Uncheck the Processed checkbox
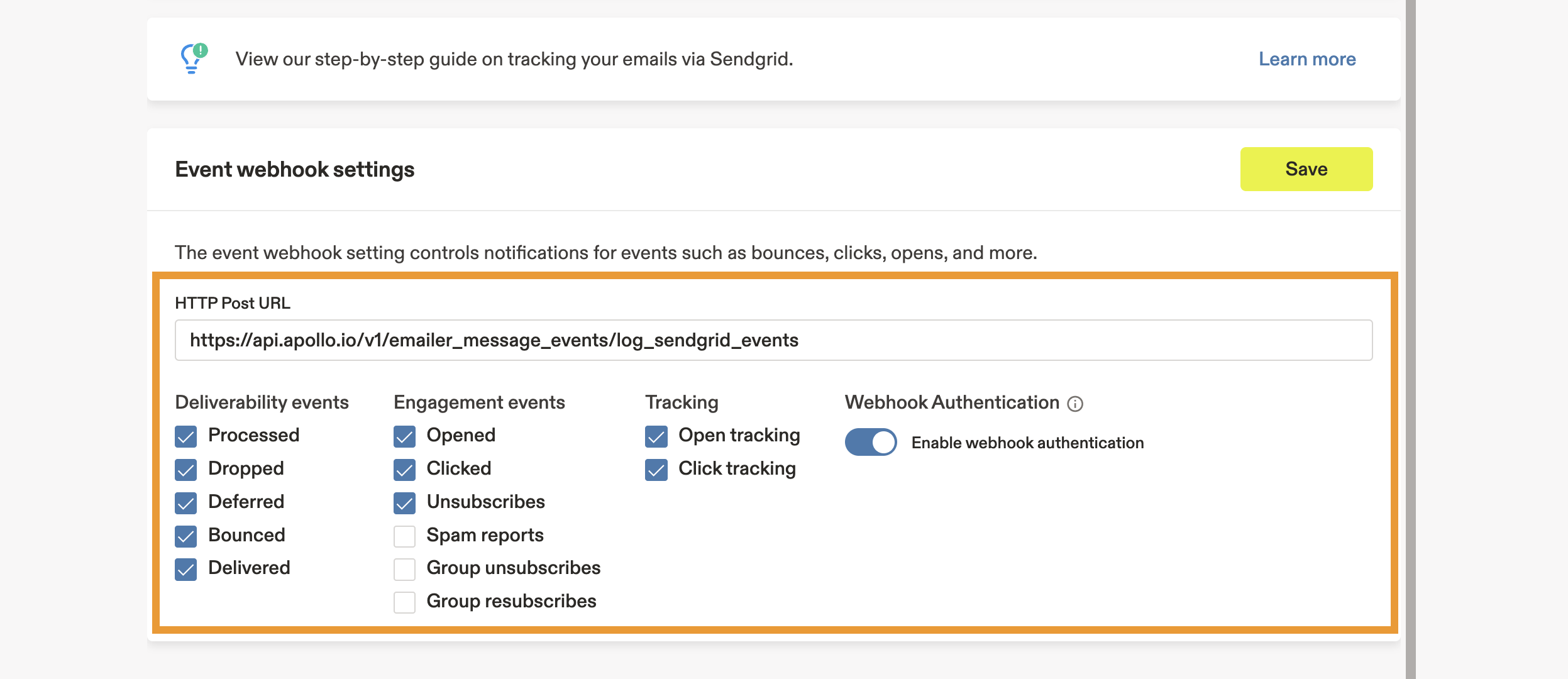Screen dimensions: 1568x679 (x=186, y=436)
